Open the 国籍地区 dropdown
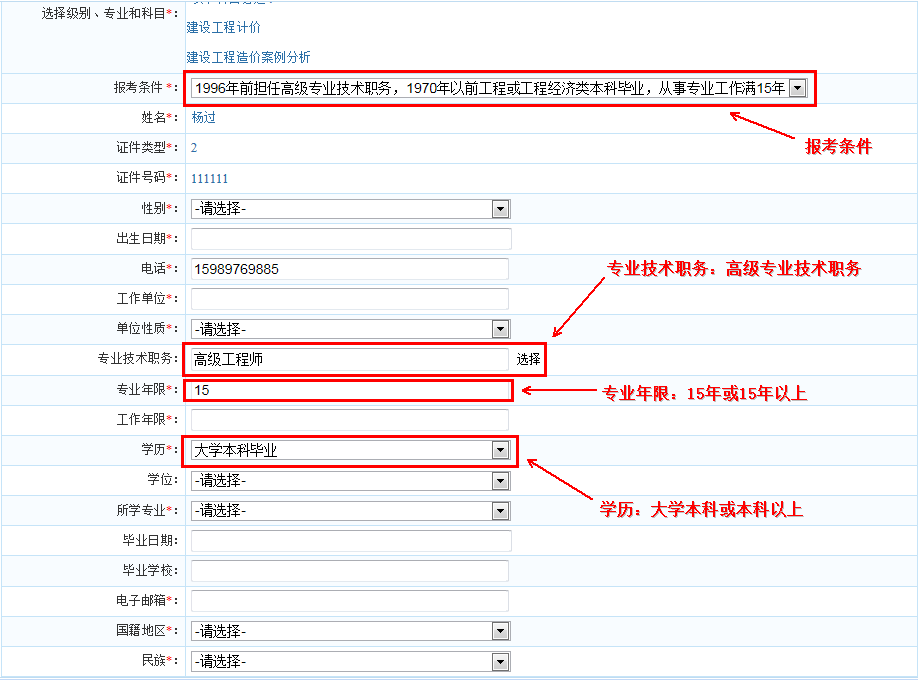This screenshot has width=918, height=680. click(x=350, y=631)
